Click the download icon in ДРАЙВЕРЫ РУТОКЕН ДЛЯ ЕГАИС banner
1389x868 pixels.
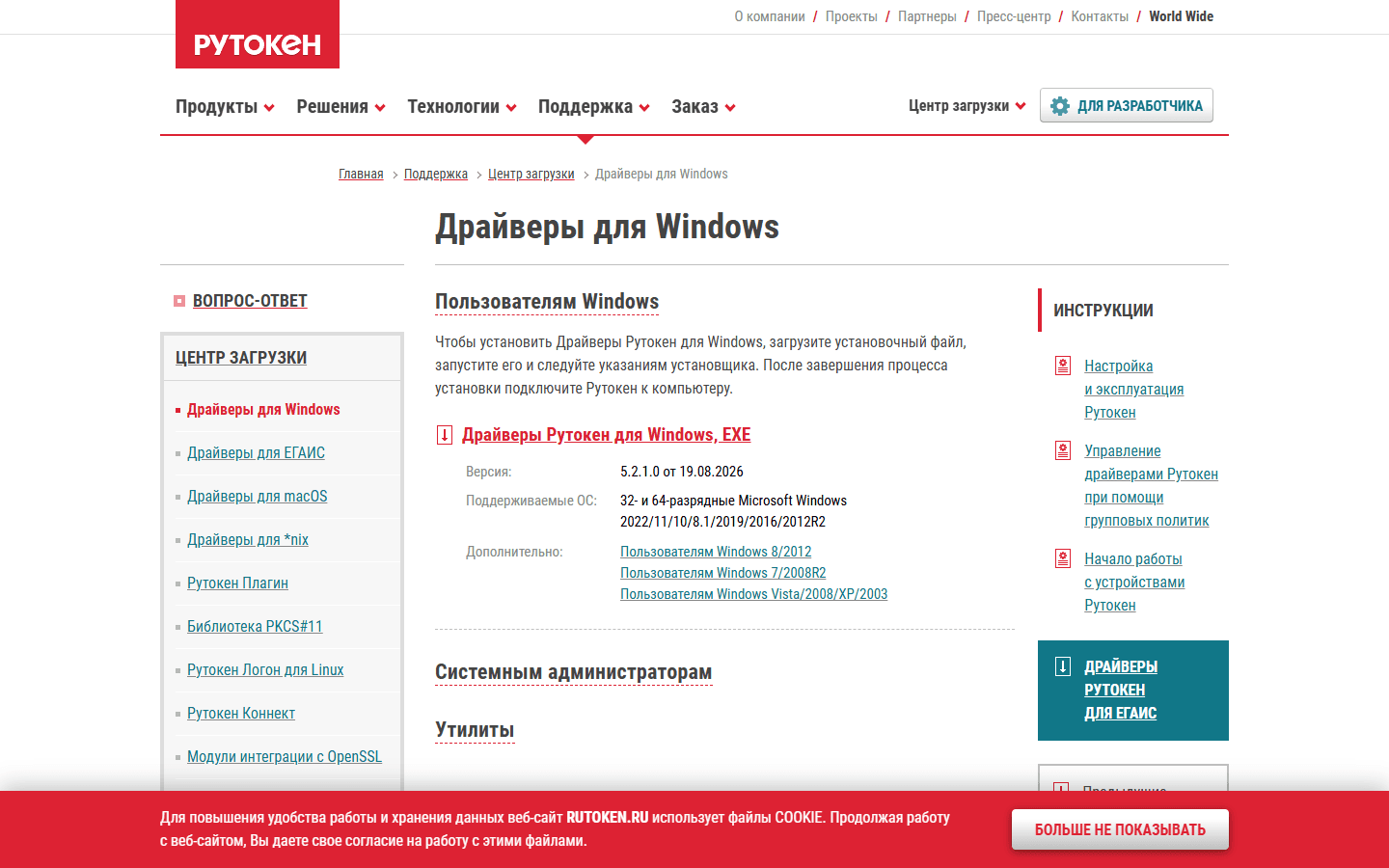click(1063, 666)
